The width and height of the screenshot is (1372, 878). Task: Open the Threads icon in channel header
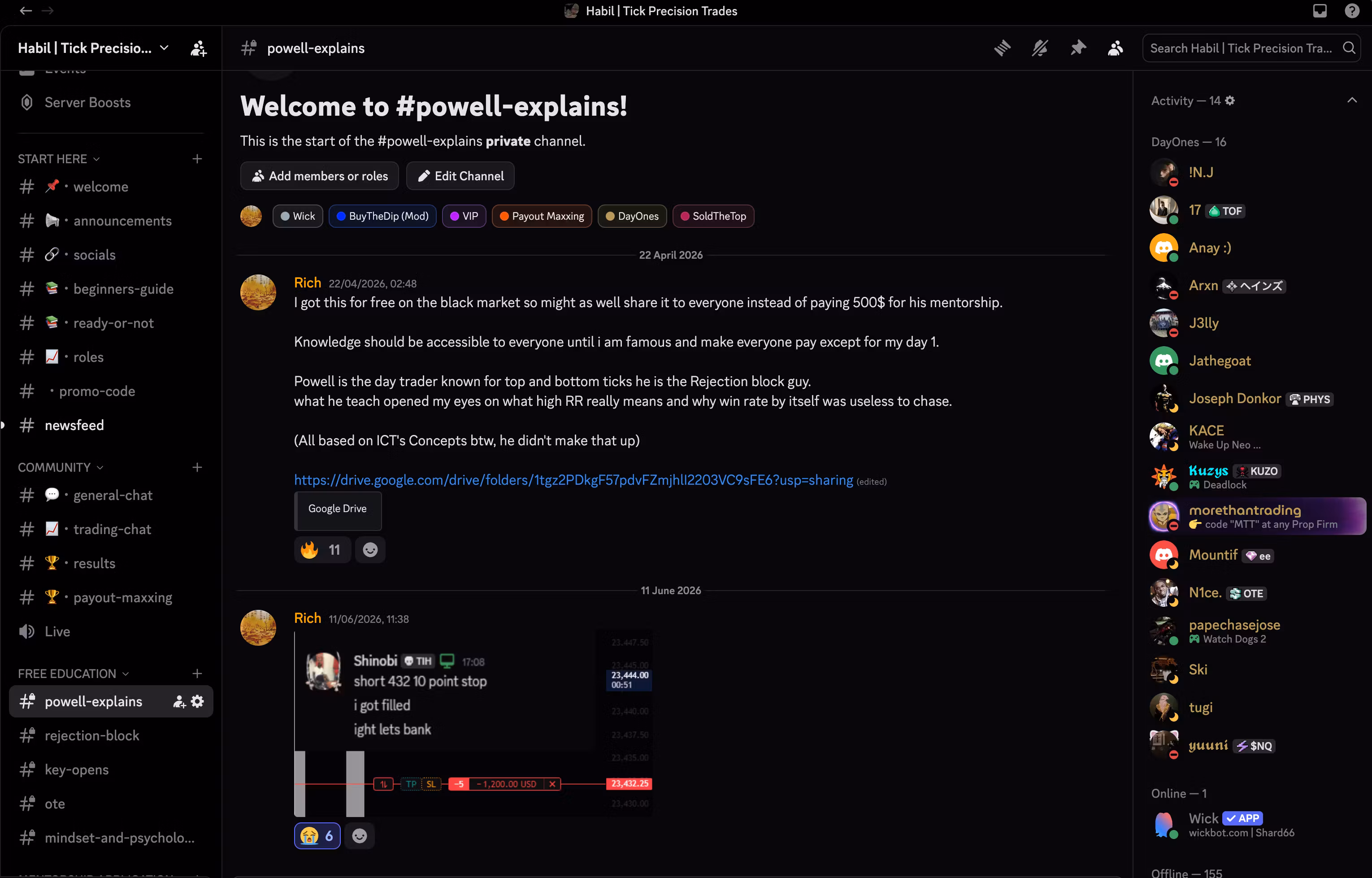coord(1002,48)
